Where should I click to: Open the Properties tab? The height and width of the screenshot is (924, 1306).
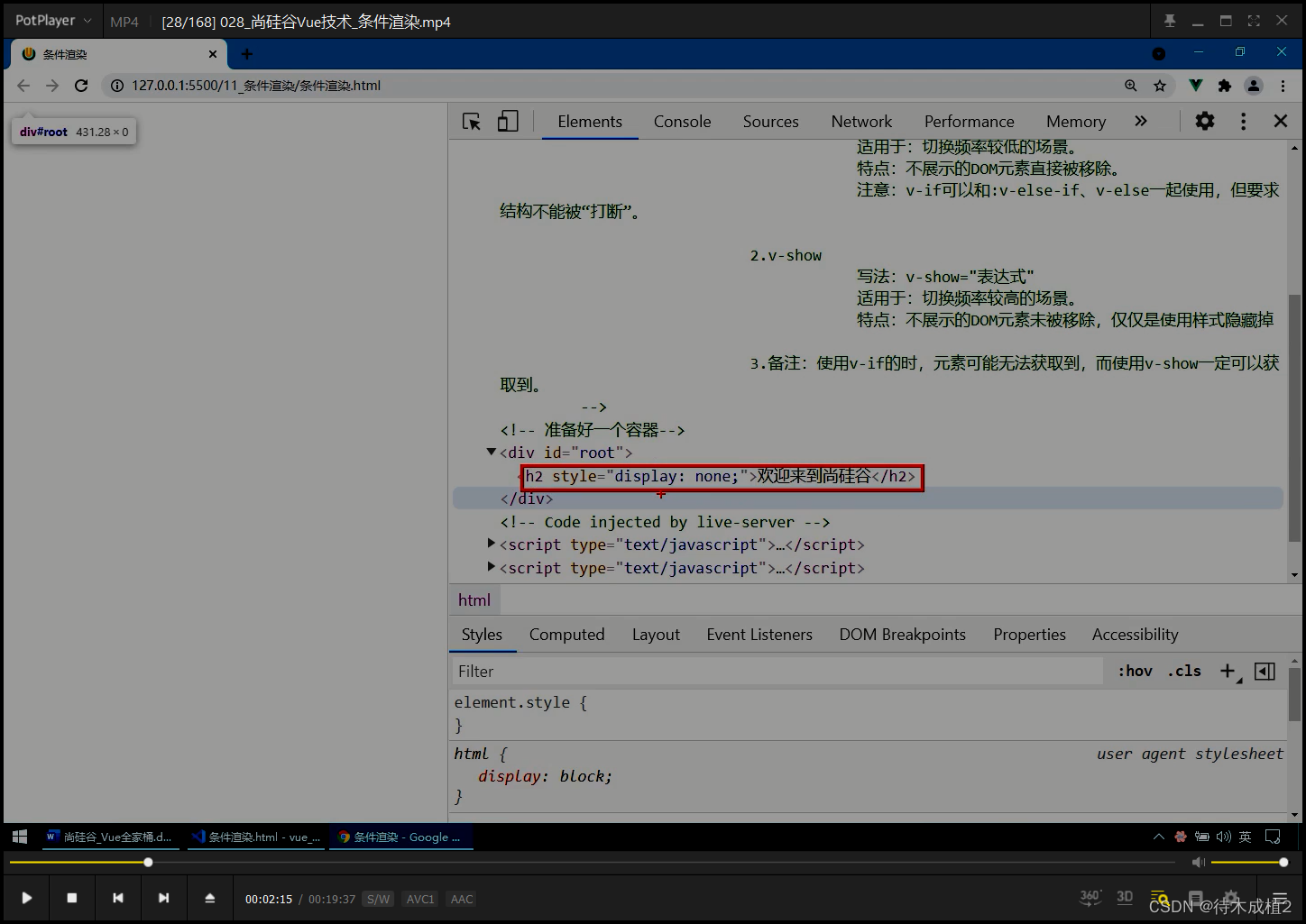(x=1029, y=635)
